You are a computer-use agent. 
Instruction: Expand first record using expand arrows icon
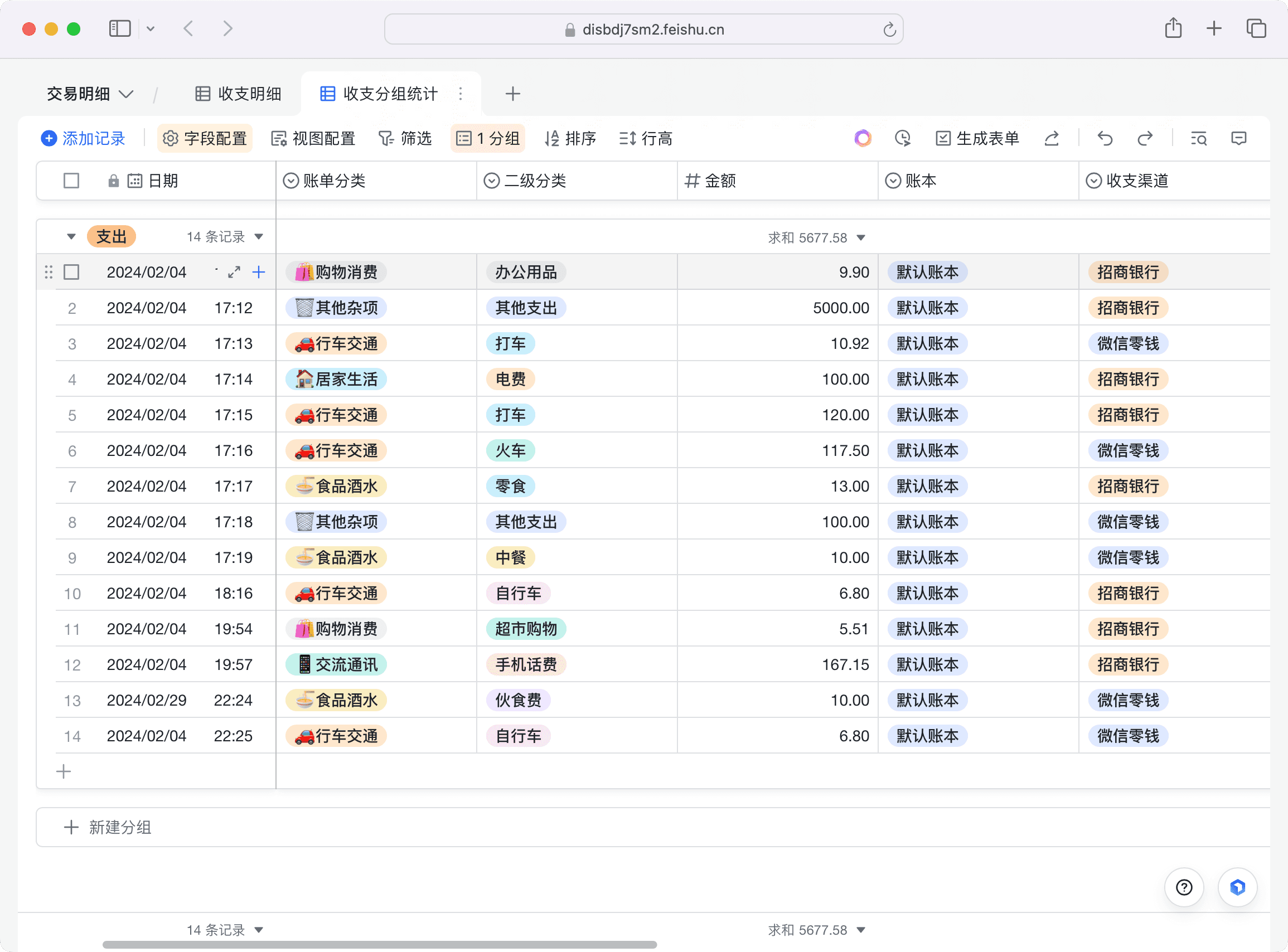click(x=234, y=272)
